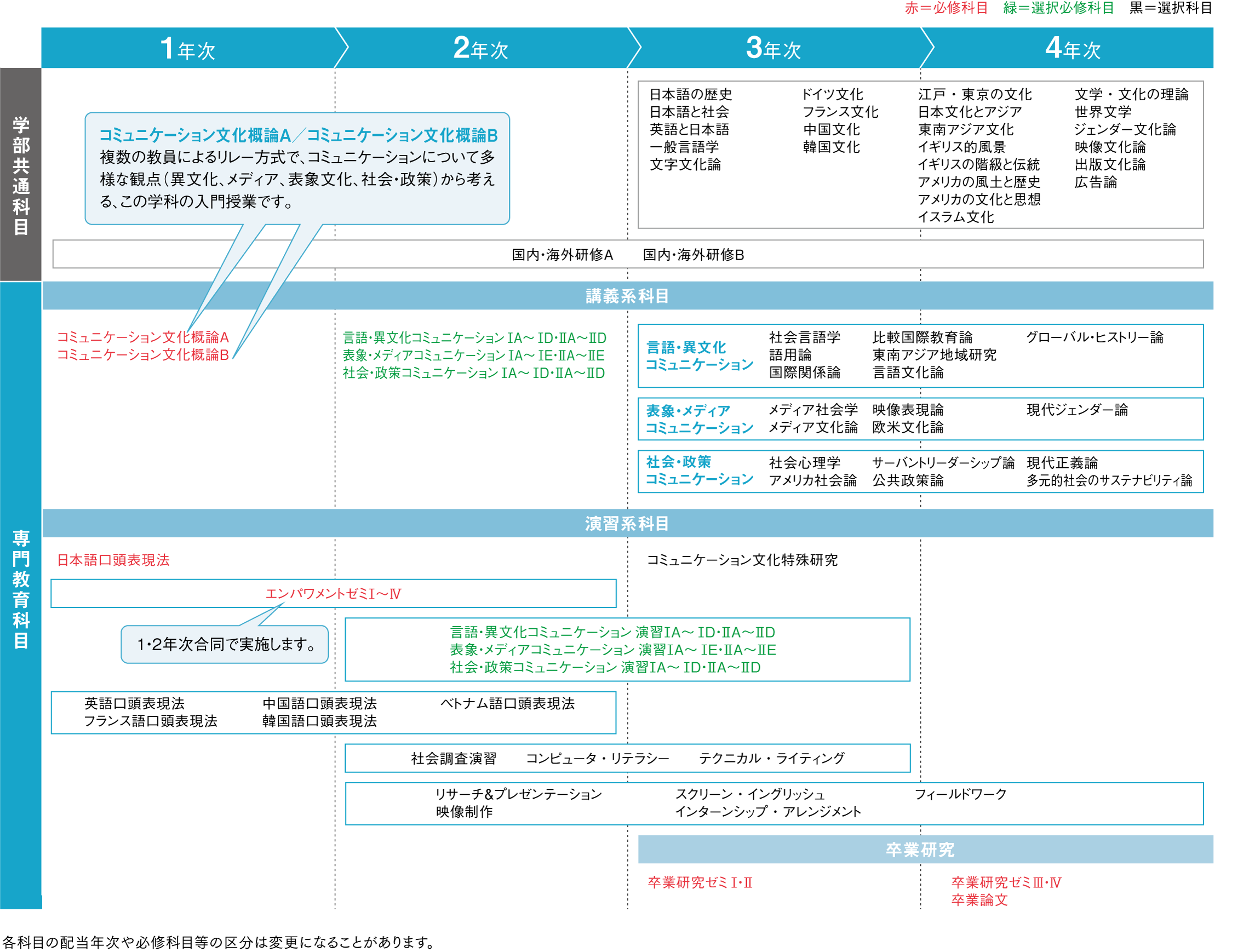Click ベトナム語口頭表現法 course
This screenshot has height=952, width=1249.
click(x=507, y=704)
